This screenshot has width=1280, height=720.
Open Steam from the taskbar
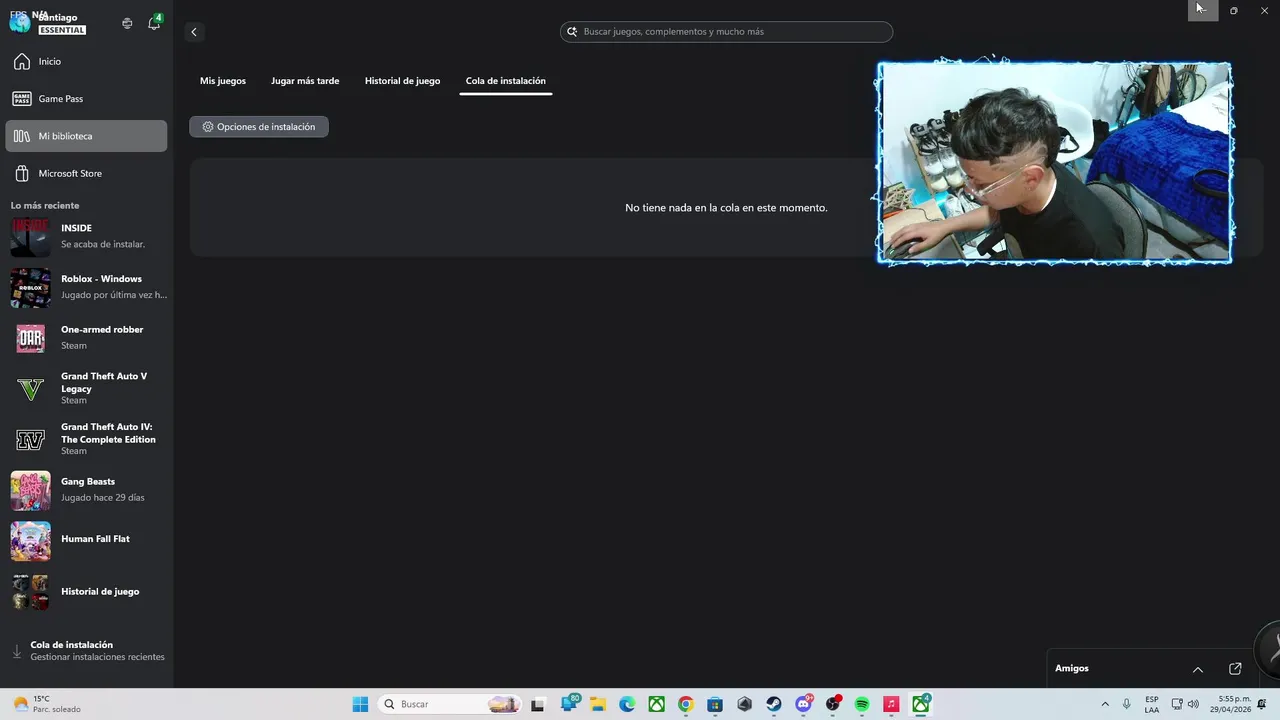[x=774, y=704]
